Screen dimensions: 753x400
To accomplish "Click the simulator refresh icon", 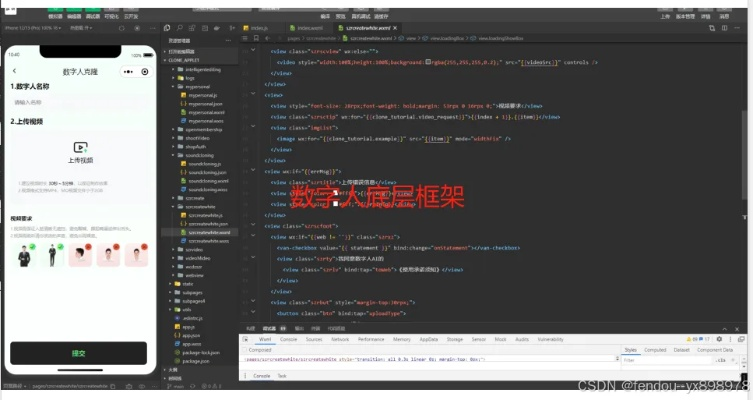I will [121, 28].
